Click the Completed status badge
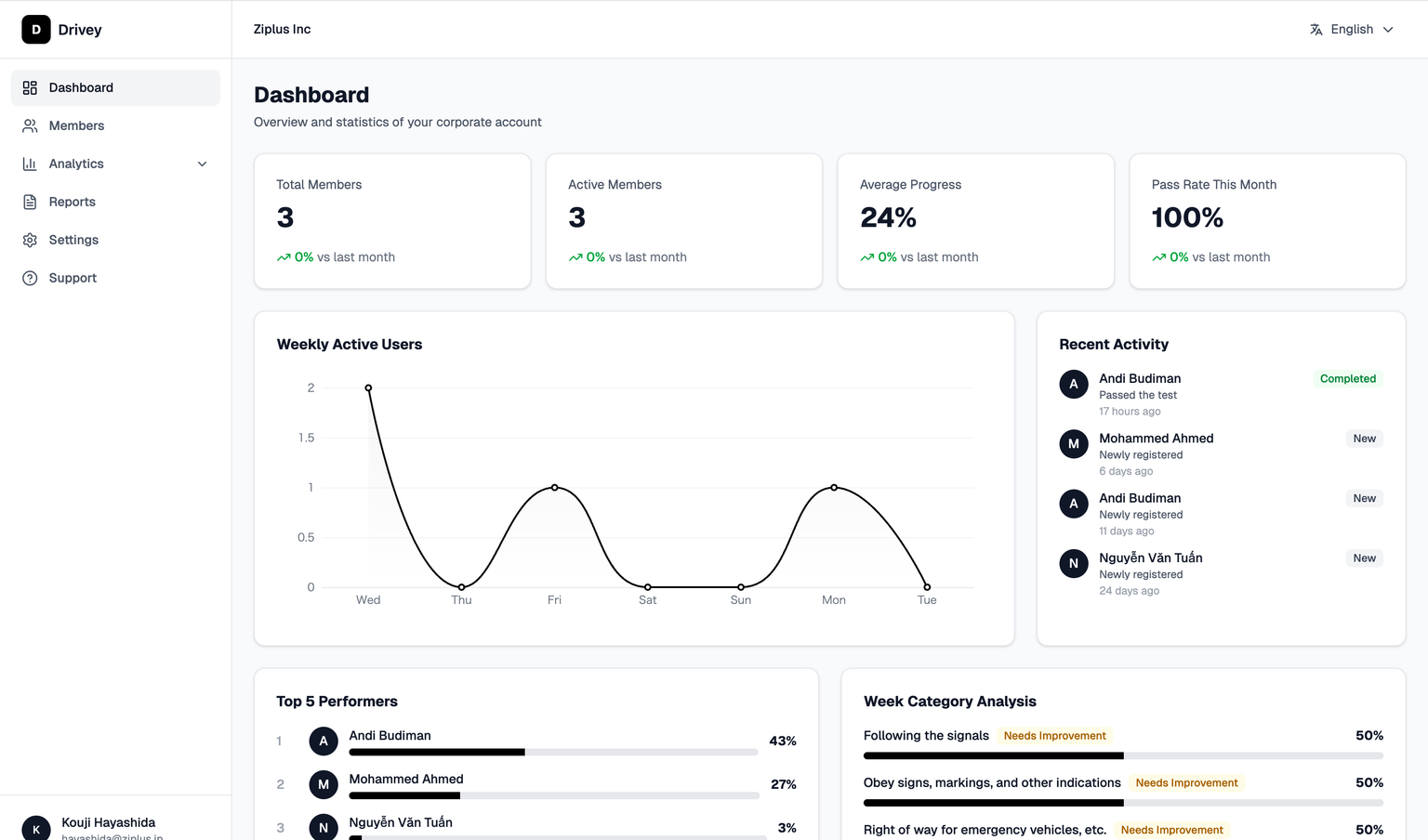 coord(1347,379)
